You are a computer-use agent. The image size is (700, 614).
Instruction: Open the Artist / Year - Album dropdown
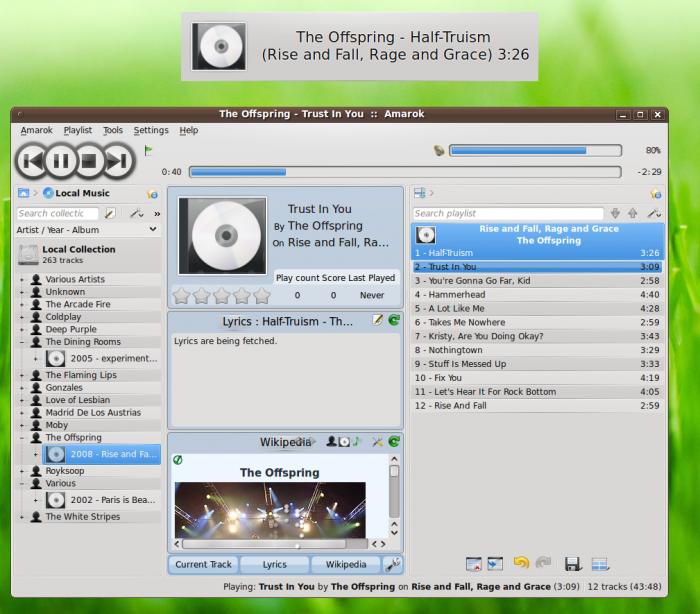(88, 230)
